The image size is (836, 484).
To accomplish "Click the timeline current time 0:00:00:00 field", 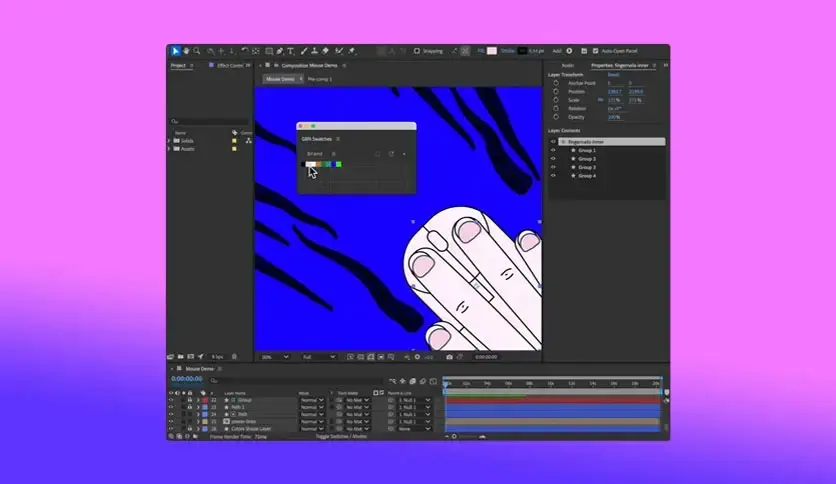I will pos(187,379).
